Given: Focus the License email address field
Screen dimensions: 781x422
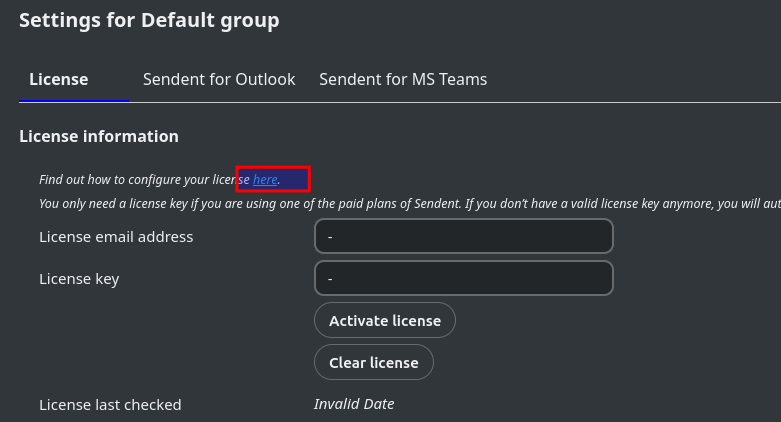Looking at the screenshot, I should (x=463, y=237).
